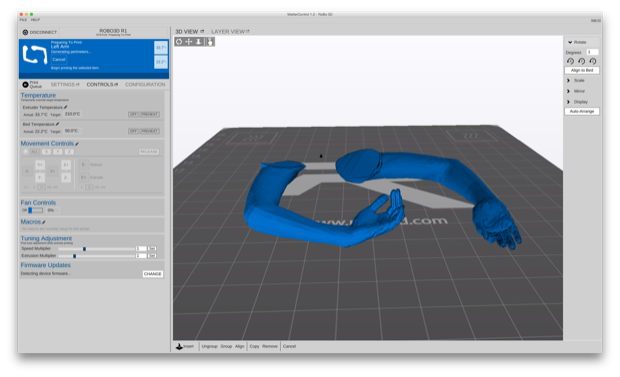Click extruder temperature readout 33.7° tile
Viewport: 620px width, 377px height.
[161, 48]
